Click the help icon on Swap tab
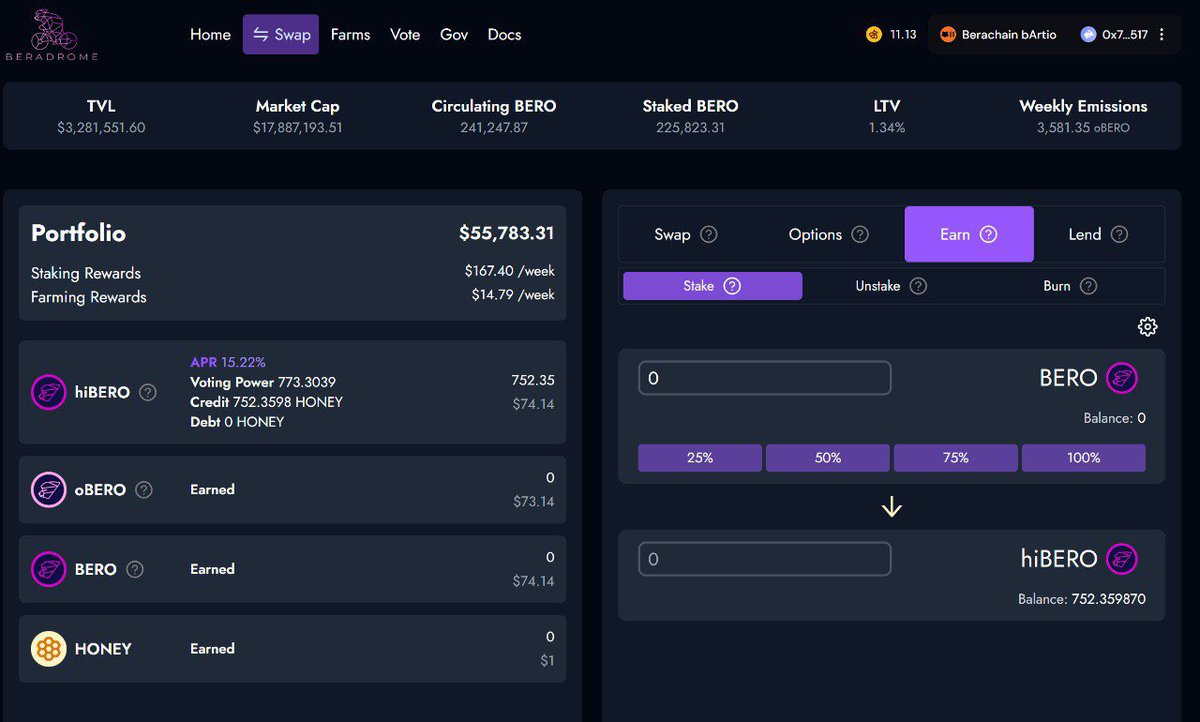Viewport: 1200px width, 722px height. [x=709, y=234]
